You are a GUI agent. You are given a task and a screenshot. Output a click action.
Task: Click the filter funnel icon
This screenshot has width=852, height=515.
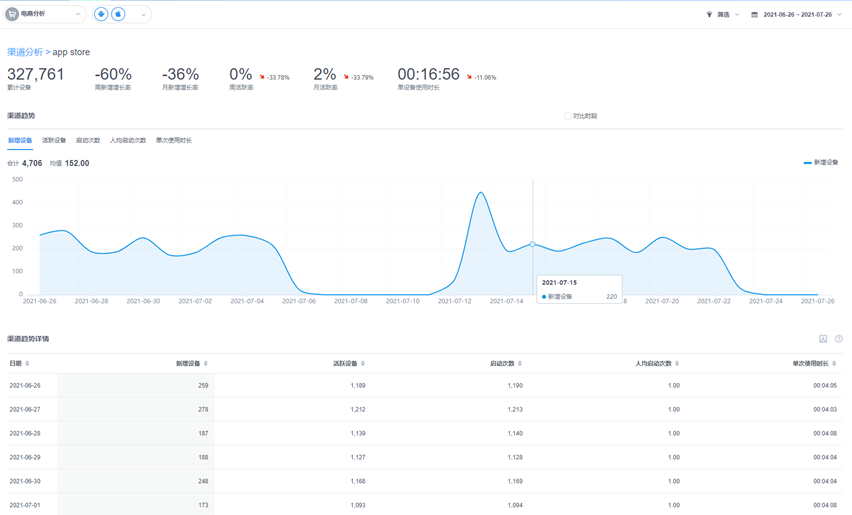point(709,15)
